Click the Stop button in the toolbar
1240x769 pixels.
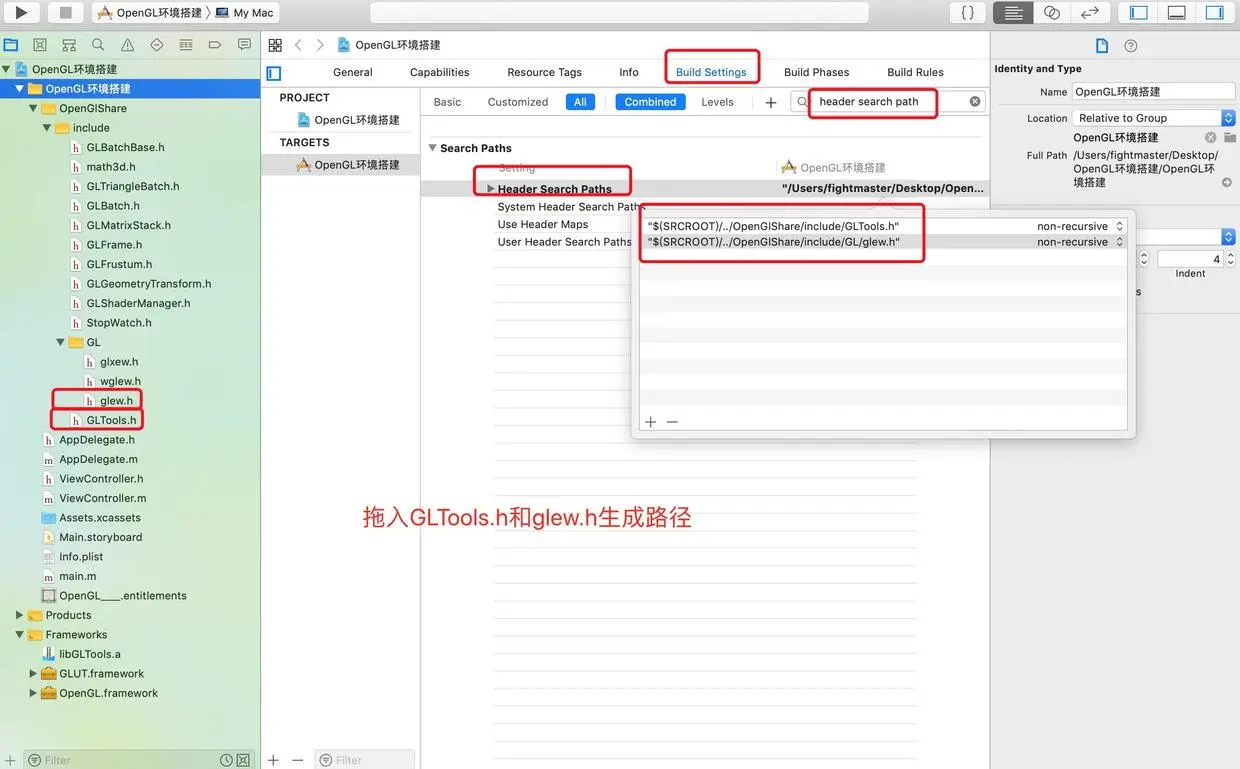pyautogui.click(x=66, y=13)
